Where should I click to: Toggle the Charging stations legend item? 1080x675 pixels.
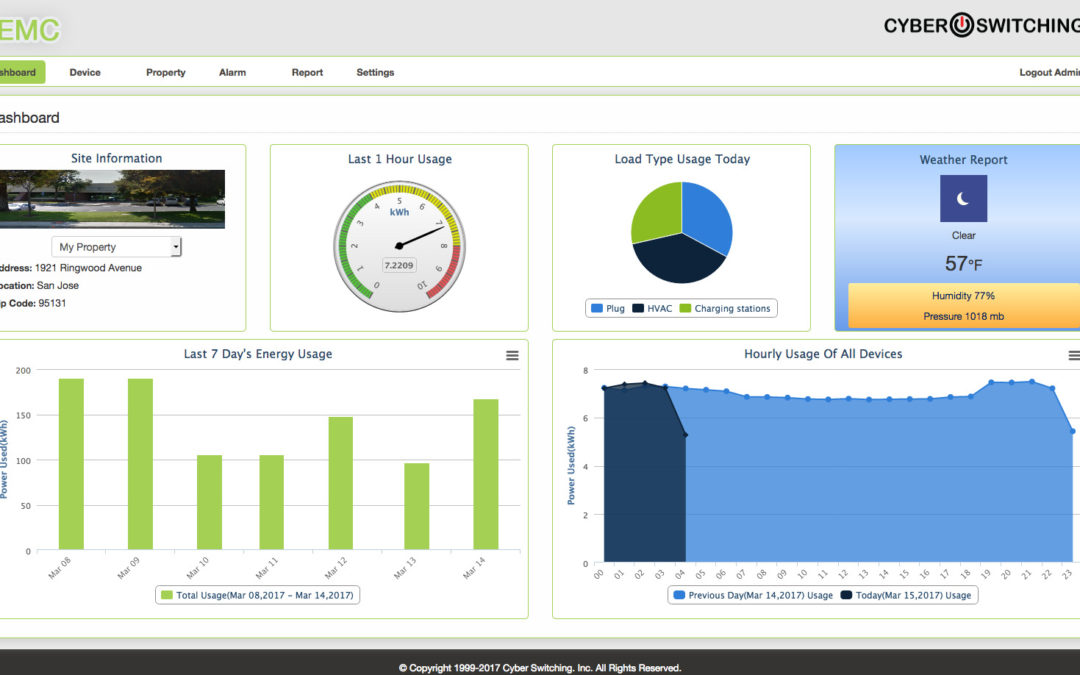pyautogui.click(x=725, y=309)
